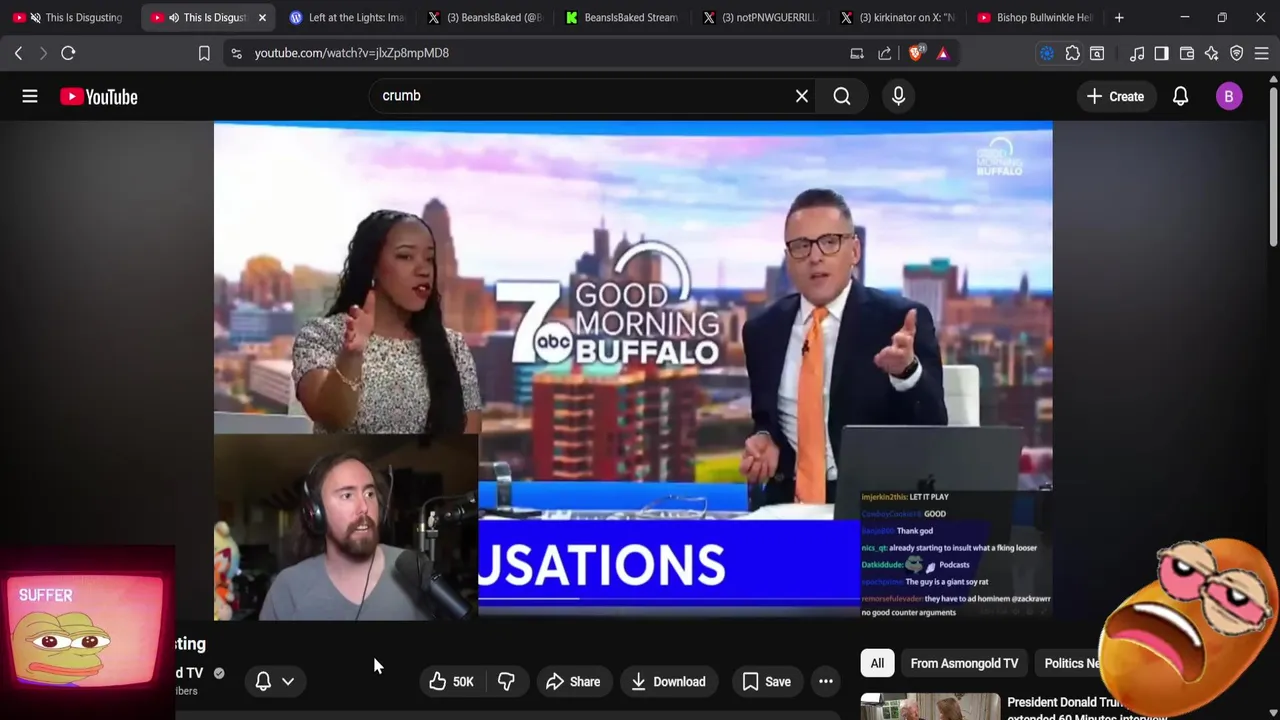Viewport: 1280px width, 720px height.
Task: Open a new browser tab
Action: 1119,17
